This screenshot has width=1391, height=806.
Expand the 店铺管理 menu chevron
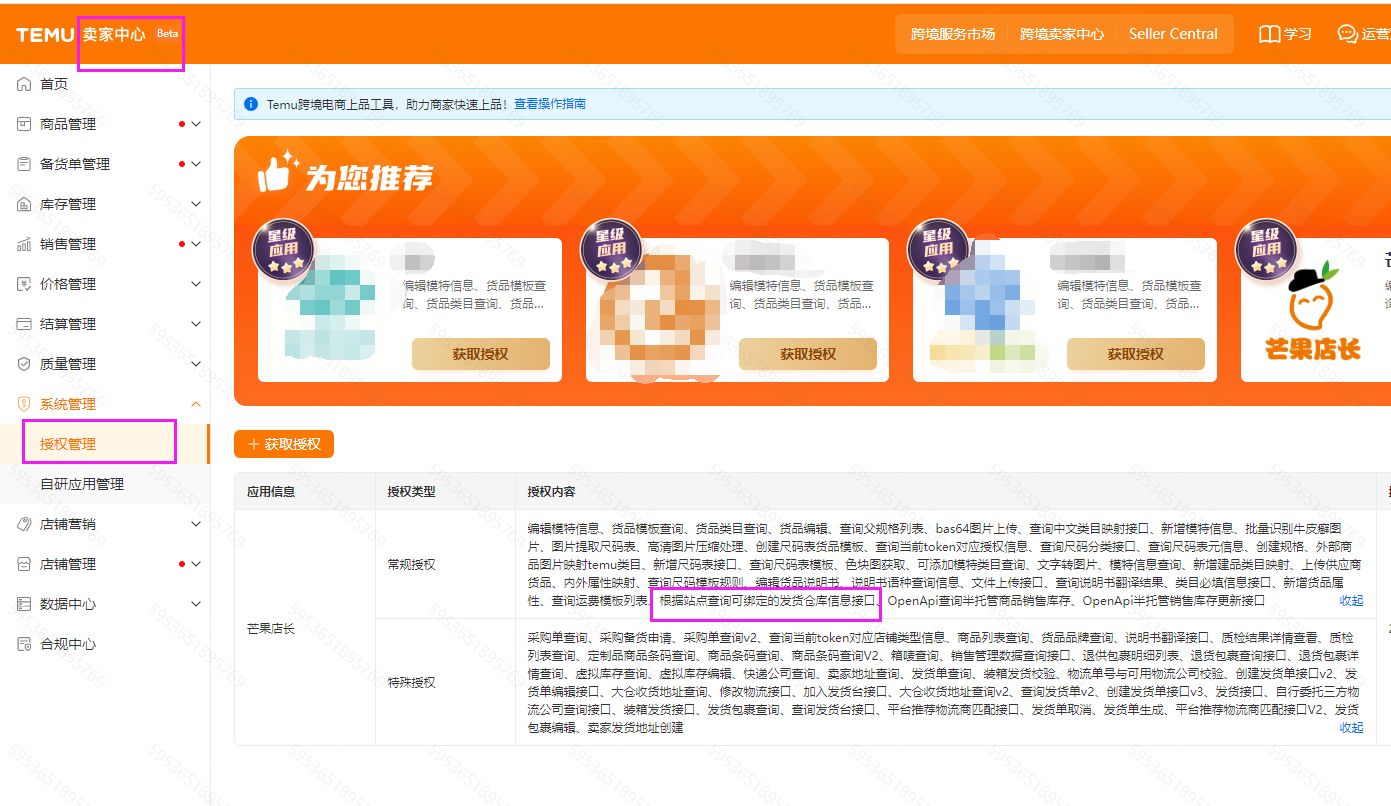(x=196, y=564)
